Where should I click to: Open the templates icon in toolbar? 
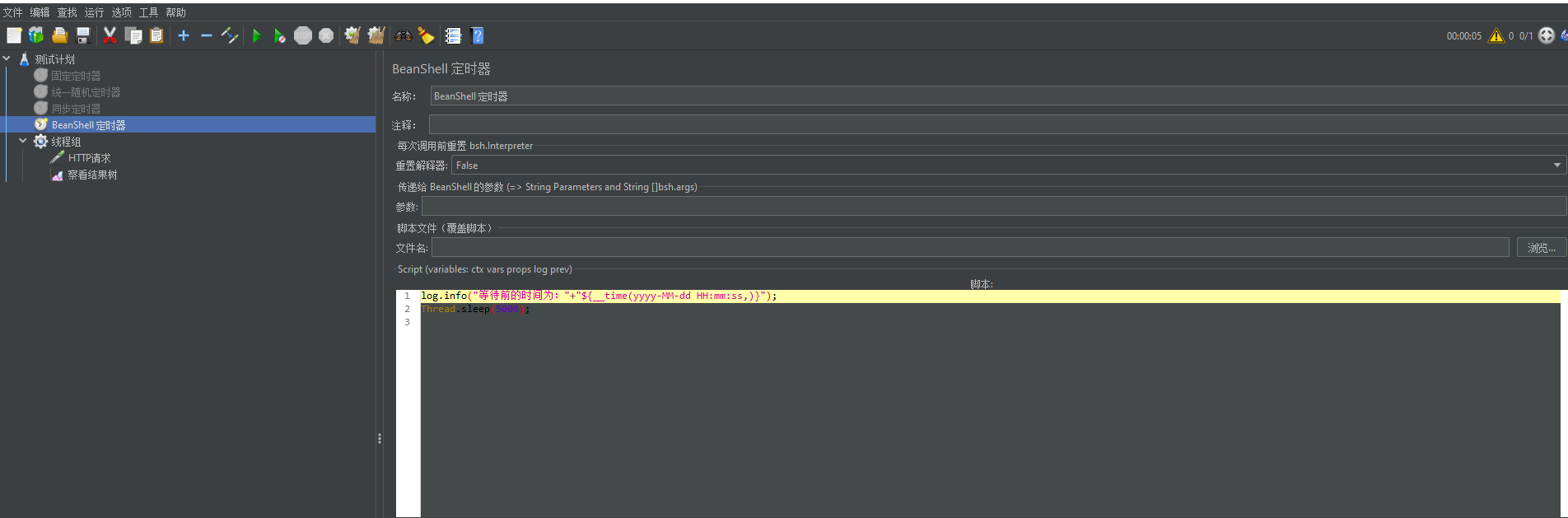click(36, 35)
